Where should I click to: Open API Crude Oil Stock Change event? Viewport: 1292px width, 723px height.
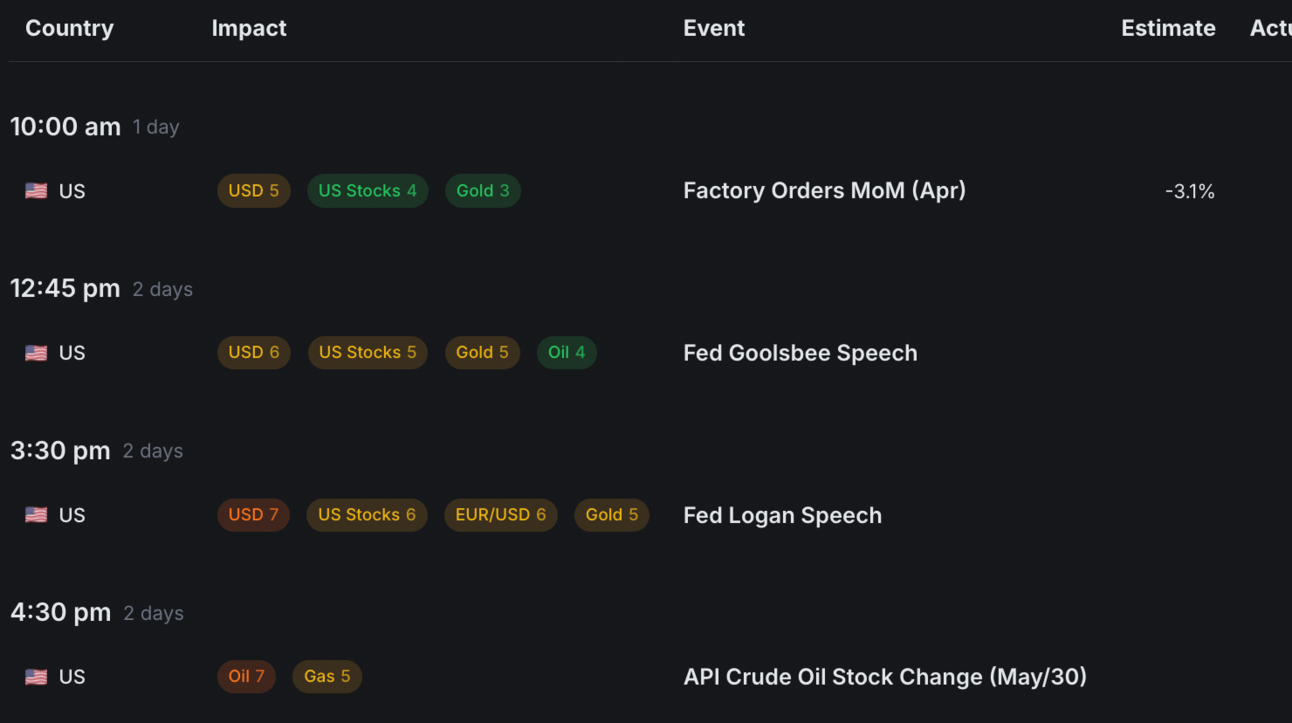click(884, 677)
